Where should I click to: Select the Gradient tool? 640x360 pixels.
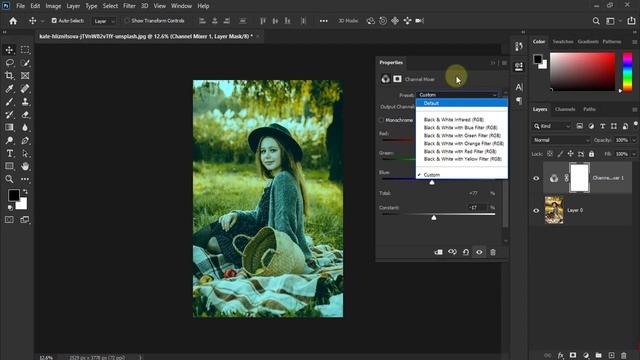[9, 127]
